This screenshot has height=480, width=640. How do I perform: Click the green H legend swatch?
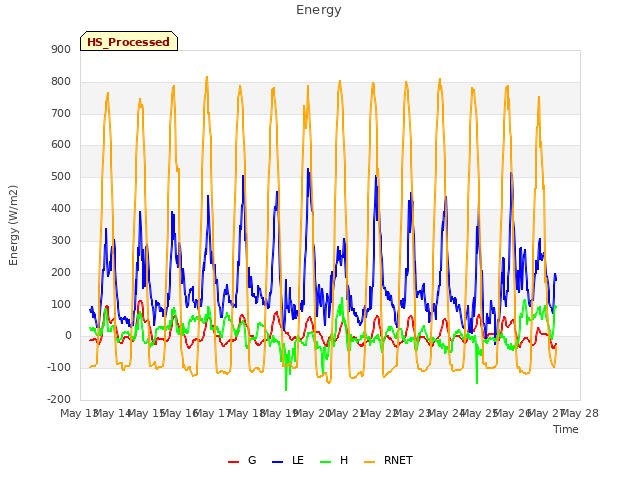[x=326, y=462]
